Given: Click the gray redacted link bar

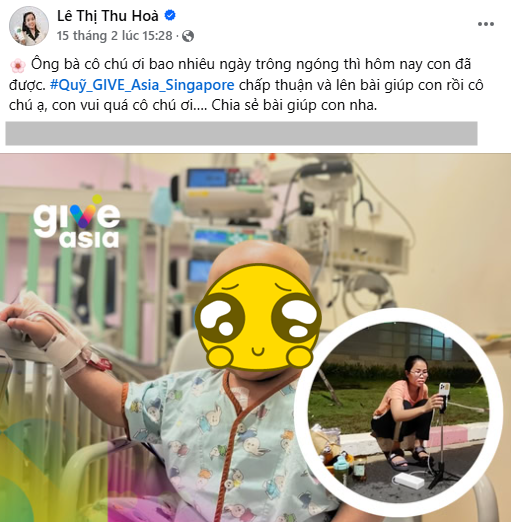Looking at the screenshot, I should click(x=241, y=133).
